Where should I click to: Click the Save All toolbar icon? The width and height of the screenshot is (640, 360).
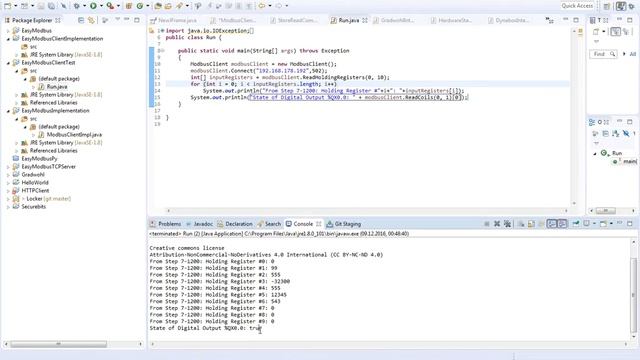pyautogui.click(x=51, y=6)
